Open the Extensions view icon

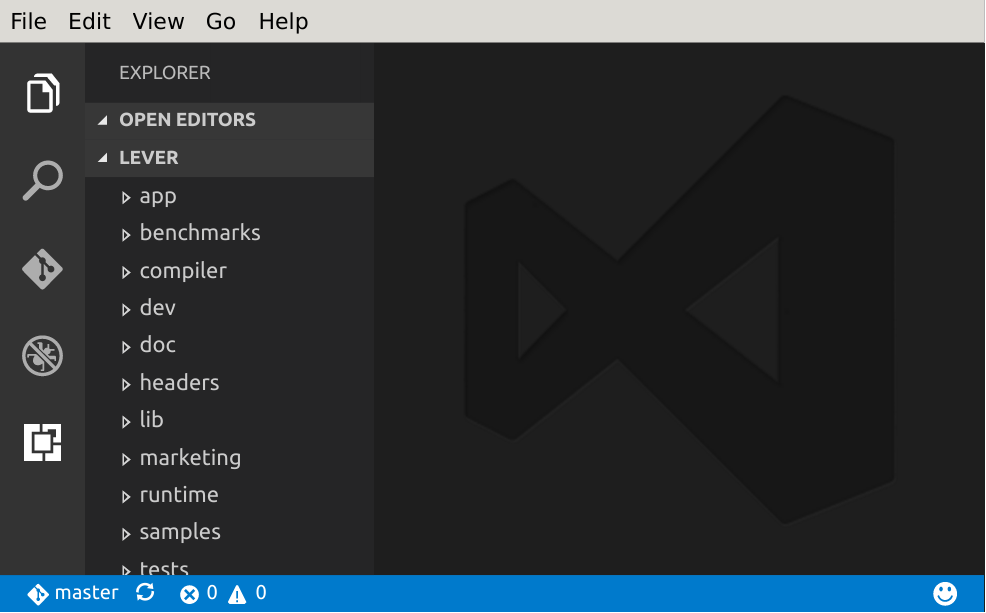click(43, 442)
